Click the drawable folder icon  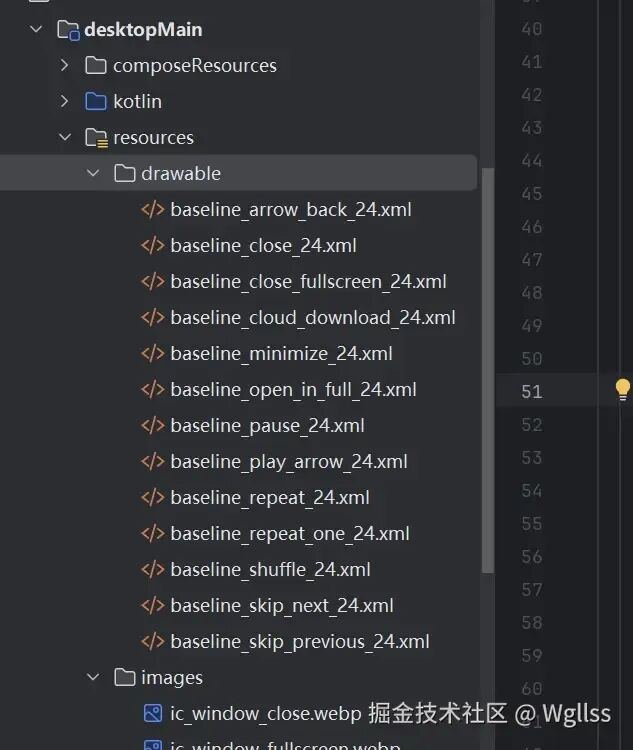point(124,173)
